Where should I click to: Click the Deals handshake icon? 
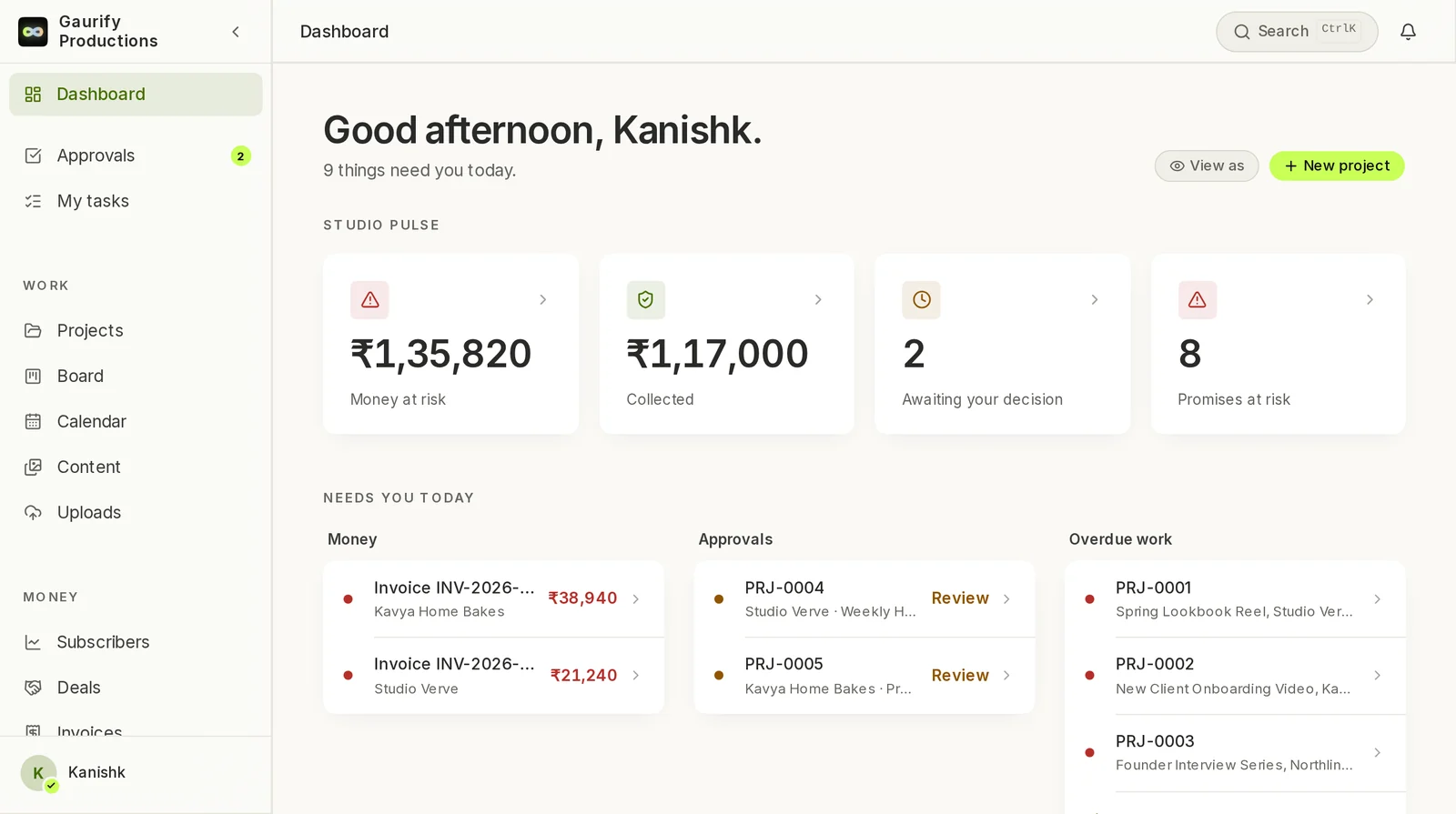coord(33,688)
